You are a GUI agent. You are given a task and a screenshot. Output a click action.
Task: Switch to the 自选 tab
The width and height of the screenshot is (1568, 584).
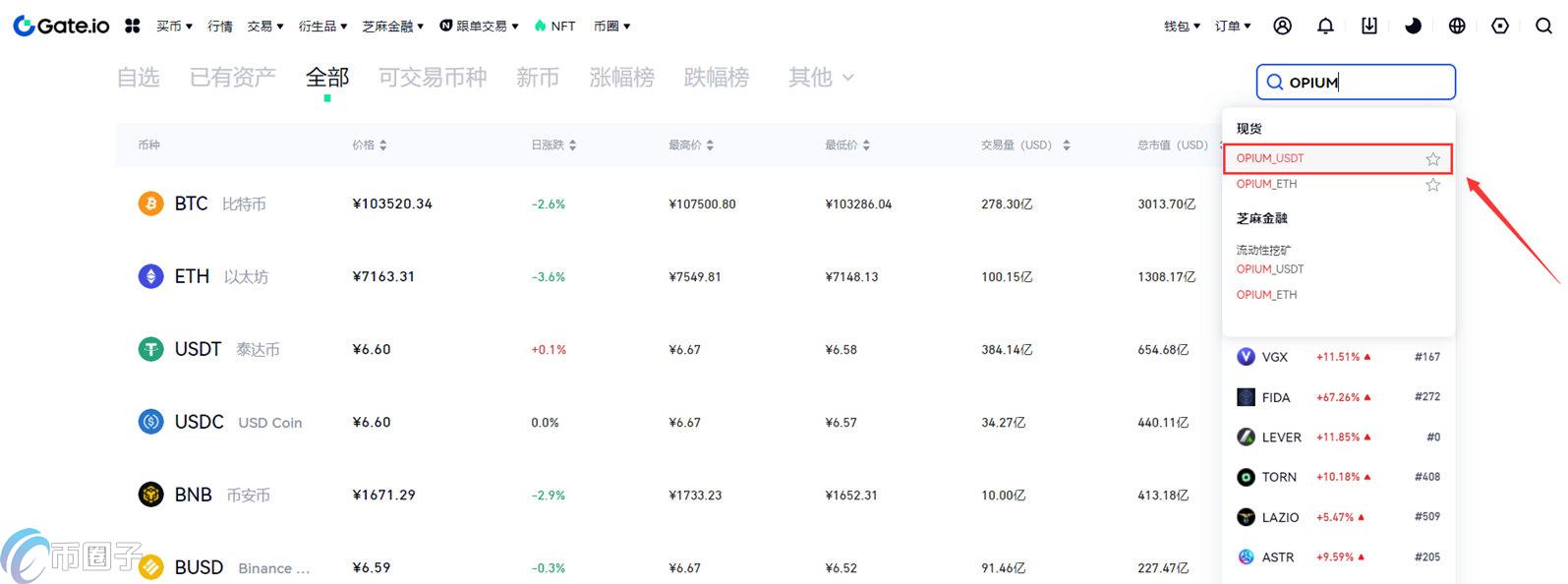[138, 77]
